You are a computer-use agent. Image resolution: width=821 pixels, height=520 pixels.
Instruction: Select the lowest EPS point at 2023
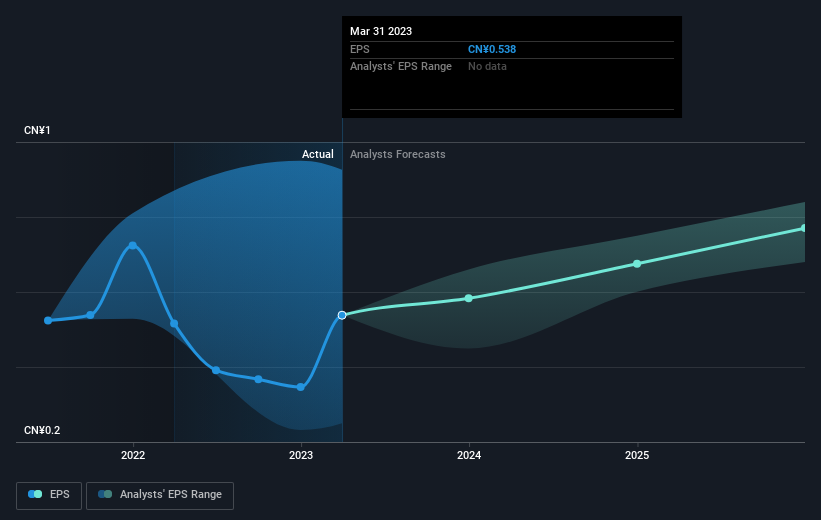(x=301, y=388)
